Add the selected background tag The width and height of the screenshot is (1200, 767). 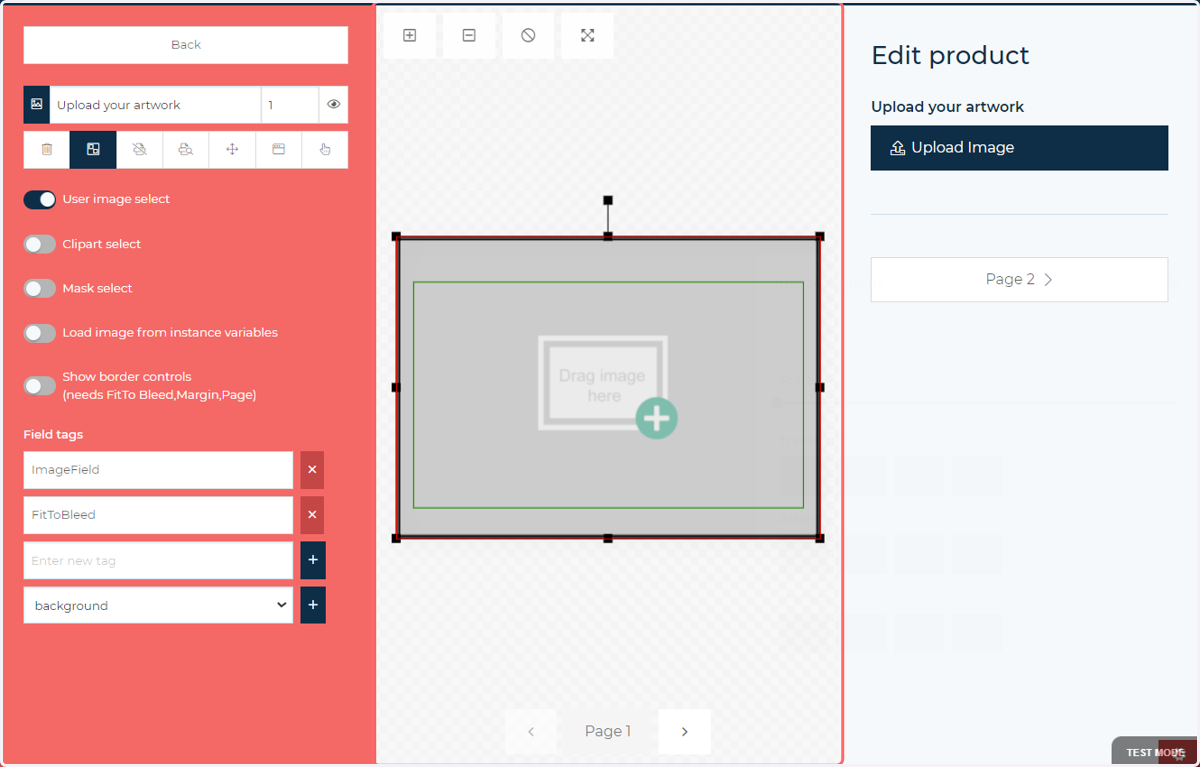click(x=313, y=605)
